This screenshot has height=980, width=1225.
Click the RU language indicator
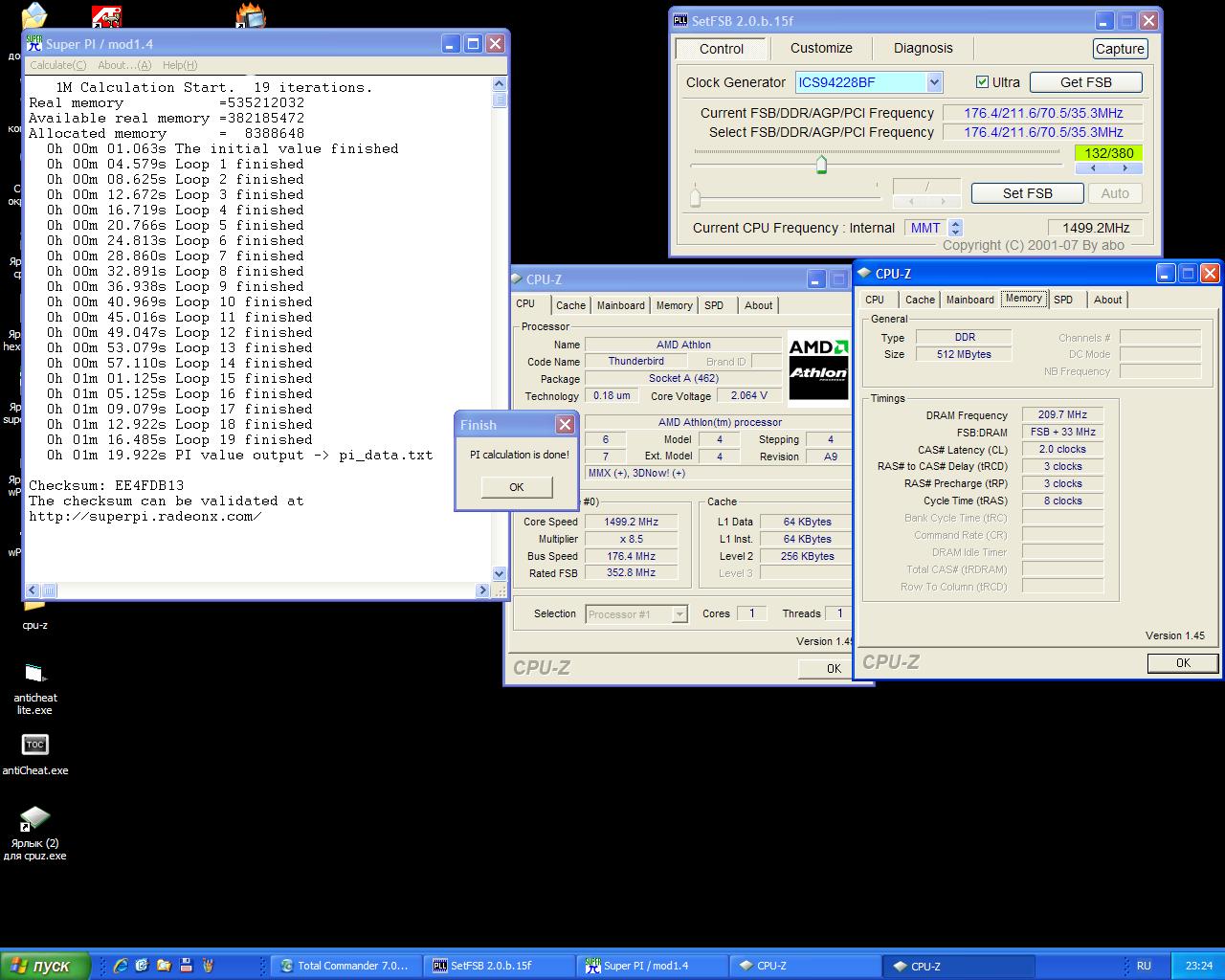[x=1144, y=966]
